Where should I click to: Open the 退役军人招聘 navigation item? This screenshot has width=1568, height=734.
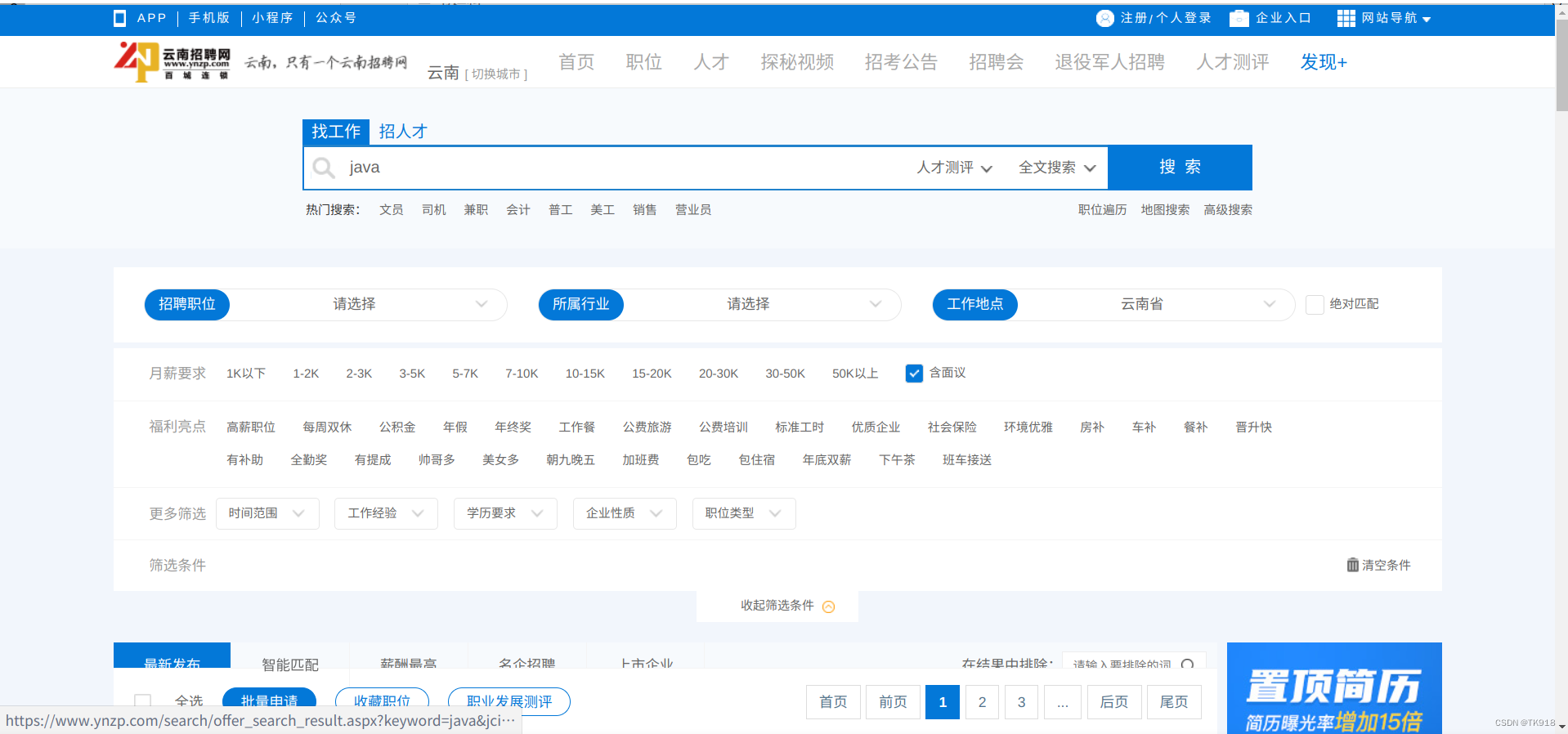tap(1109, 62)
